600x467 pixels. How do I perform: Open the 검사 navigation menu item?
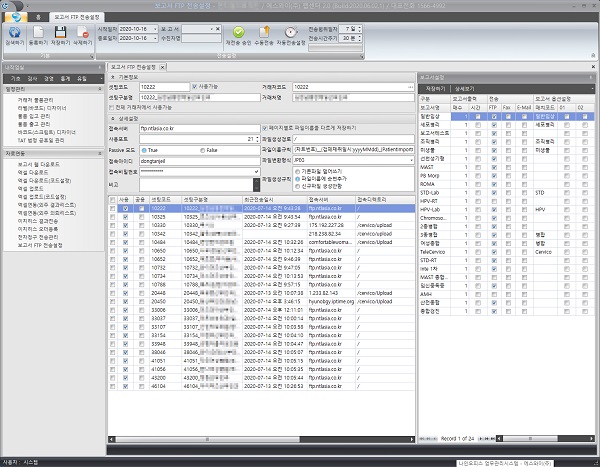click(32, 79)
